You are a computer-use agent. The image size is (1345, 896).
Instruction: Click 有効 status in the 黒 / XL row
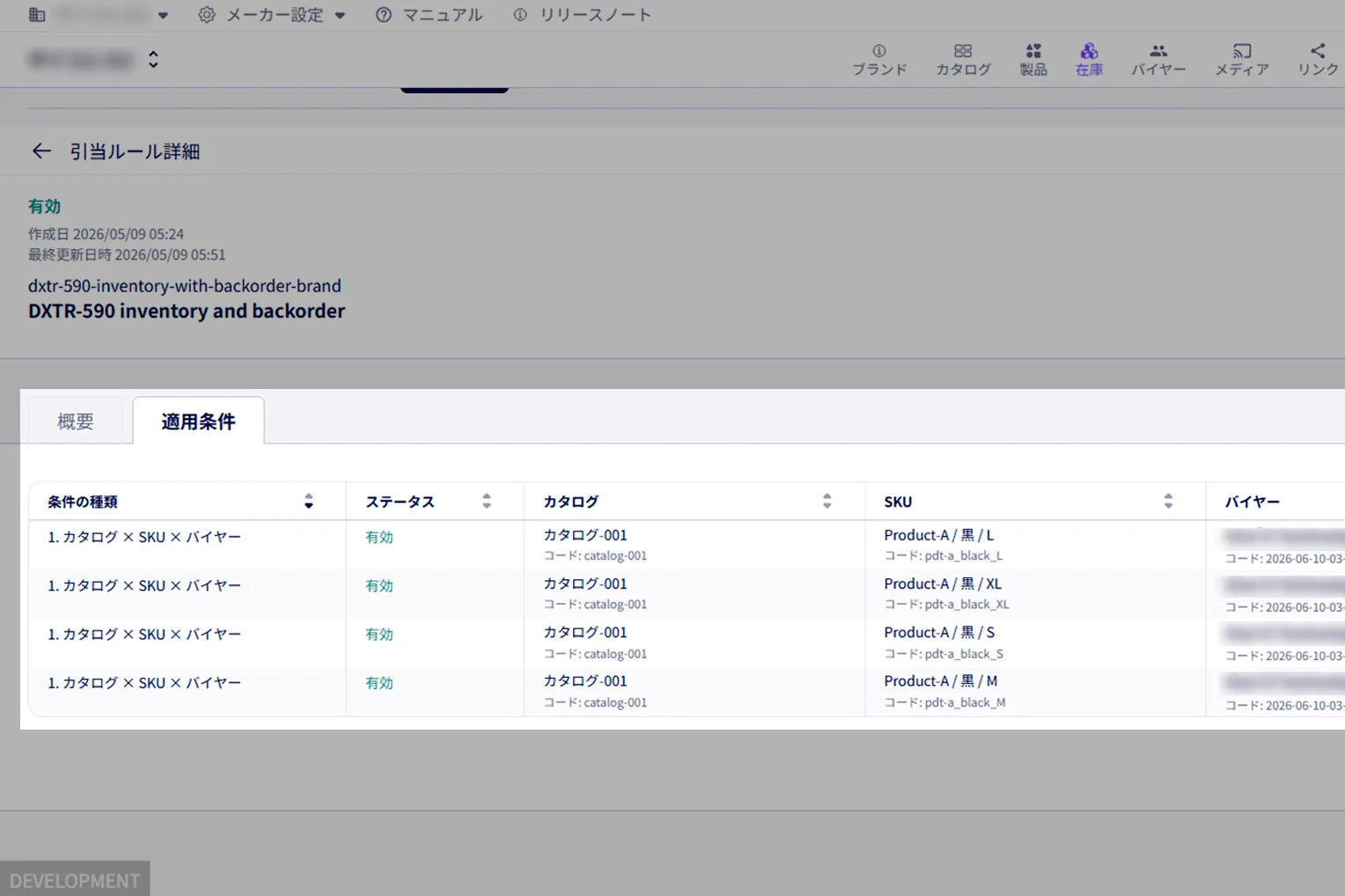click(x=379, y=586)
